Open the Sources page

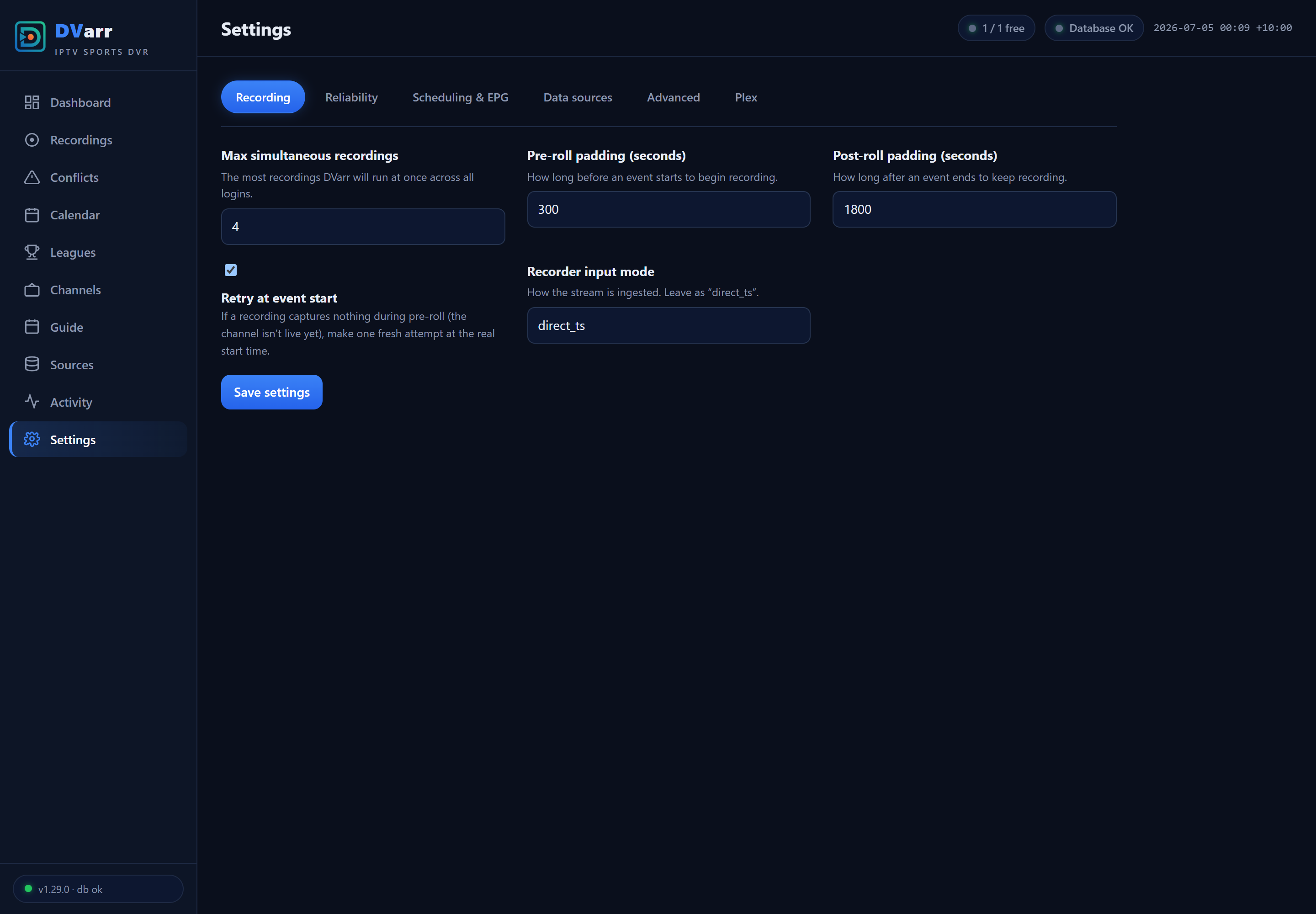click(98, 365)
